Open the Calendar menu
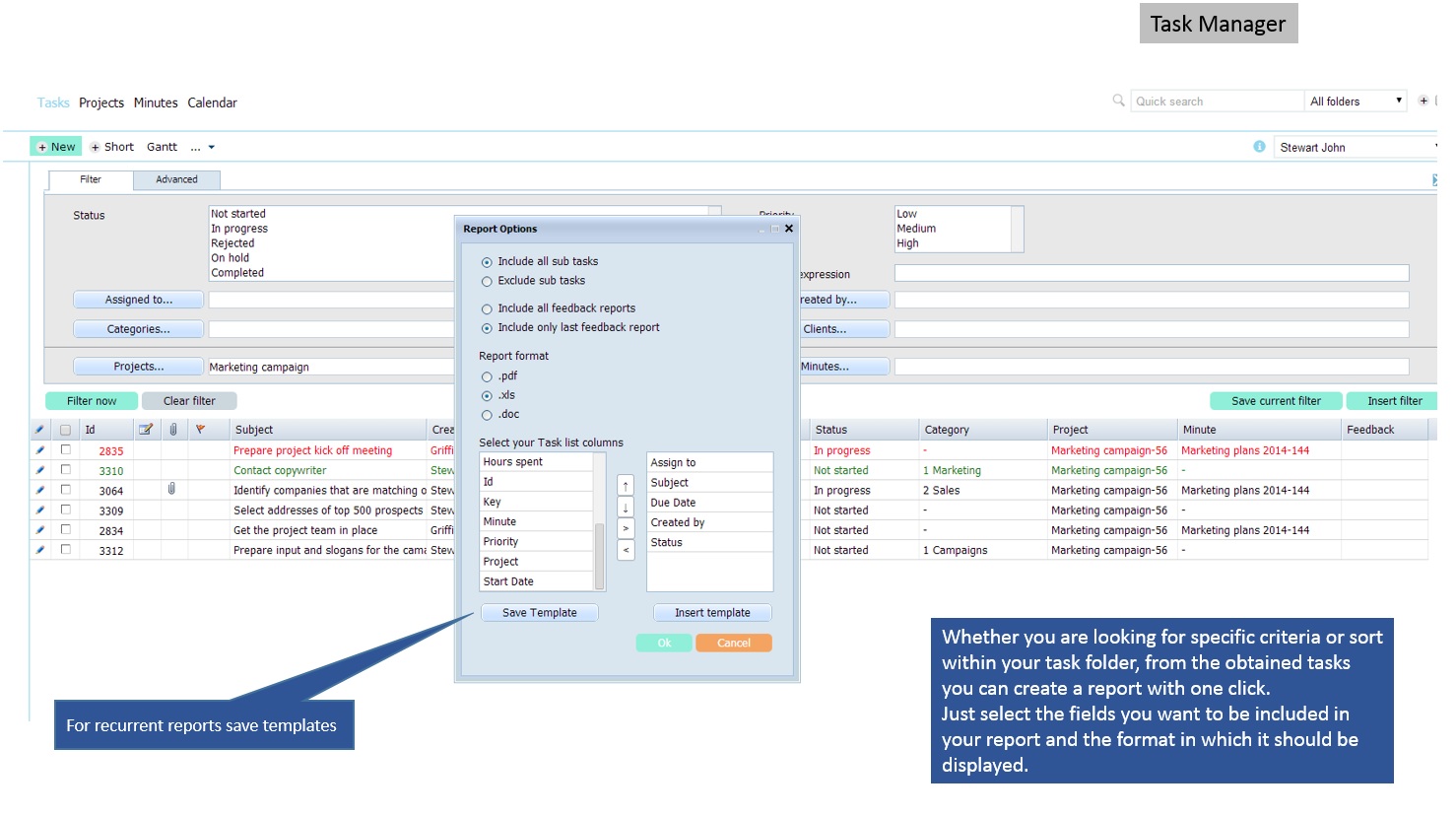1456x816 pixels. 213,102
